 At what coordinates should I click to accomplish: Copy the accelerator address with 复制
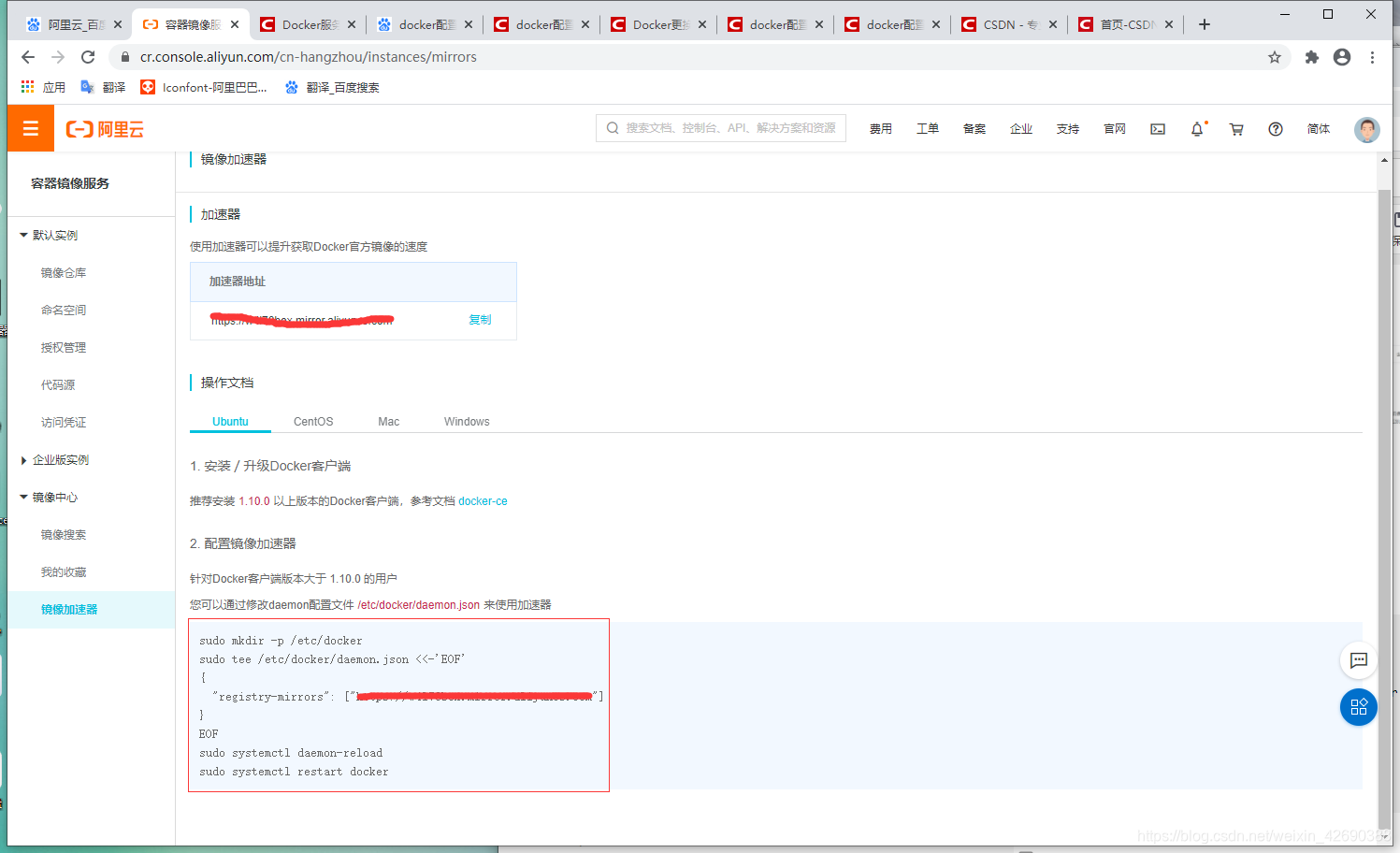point(480,320)
